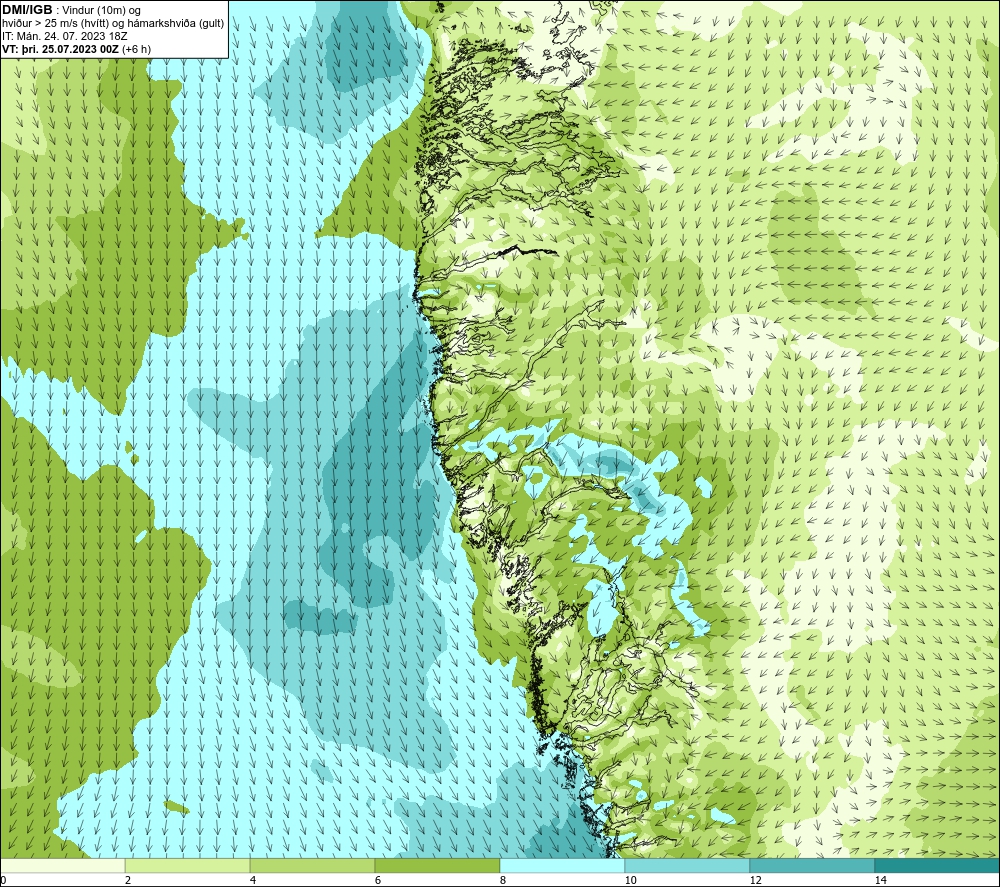The height and width of the screenshot is (887, 1000).
Task: Click the color scale label 8
Action: coord(503,880)
